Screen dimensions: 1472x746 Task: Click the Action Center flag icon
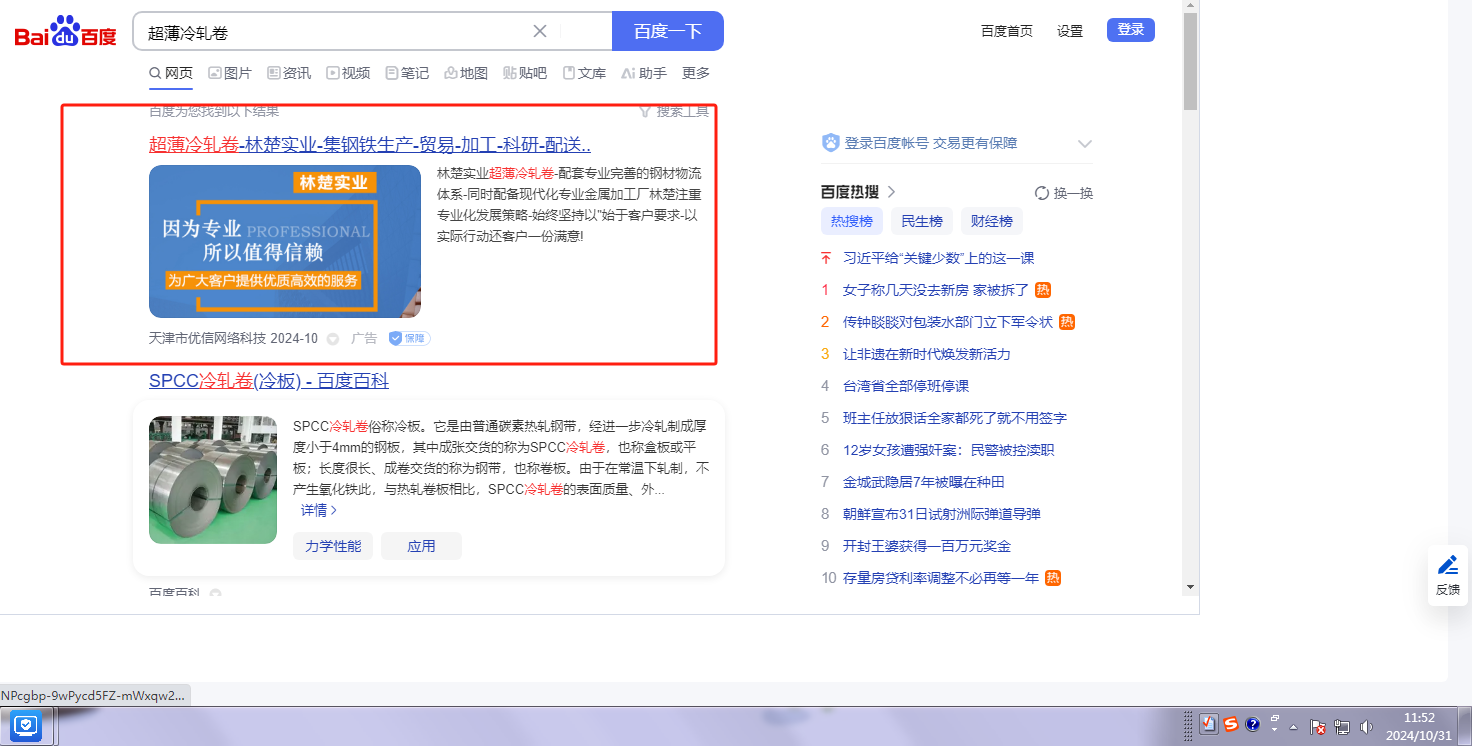click(1318, 727)
